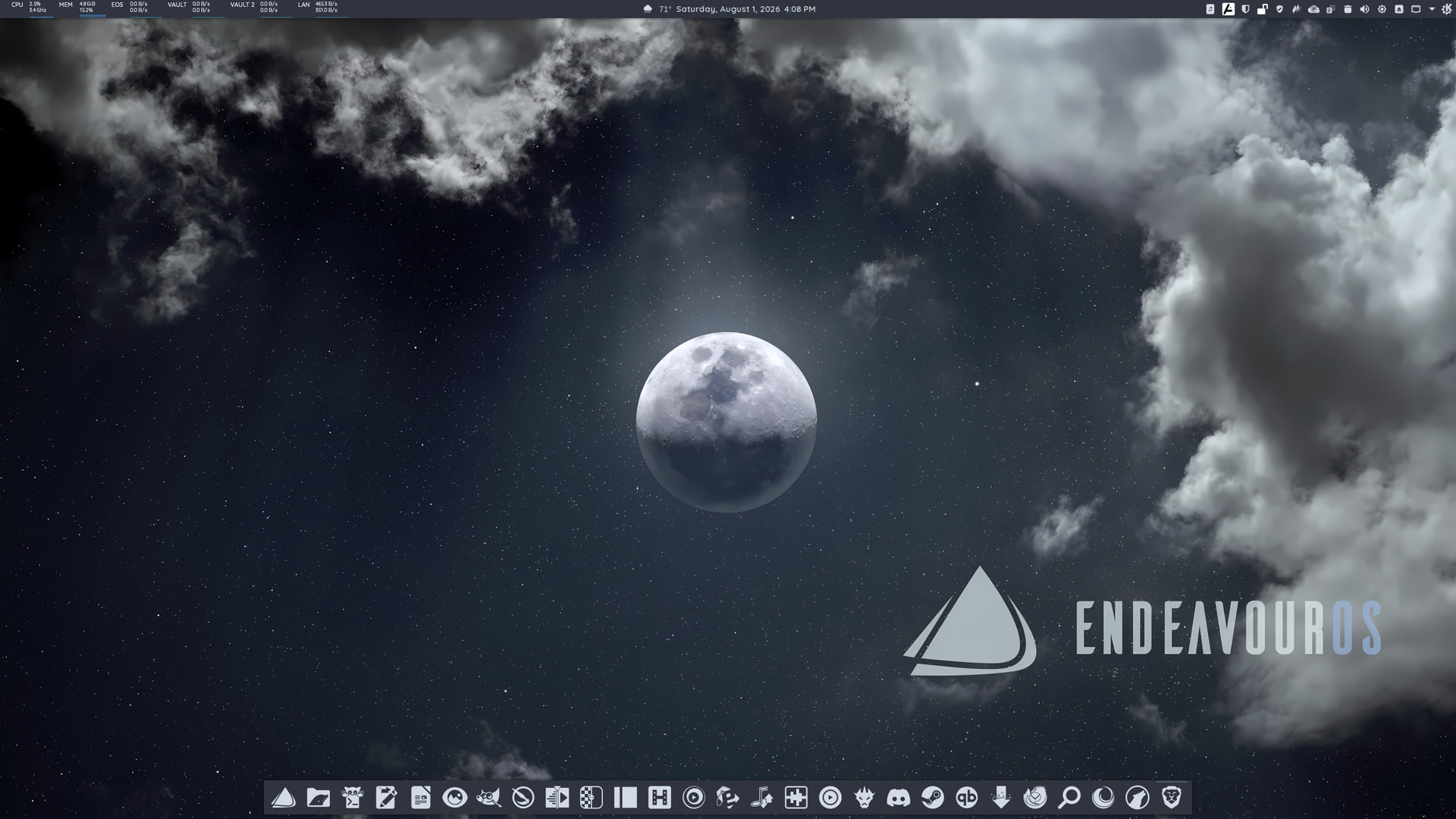This screenshot has width=1456, height=819.
Task: Click the music note tray icon
Action: tap(1210, 9)
